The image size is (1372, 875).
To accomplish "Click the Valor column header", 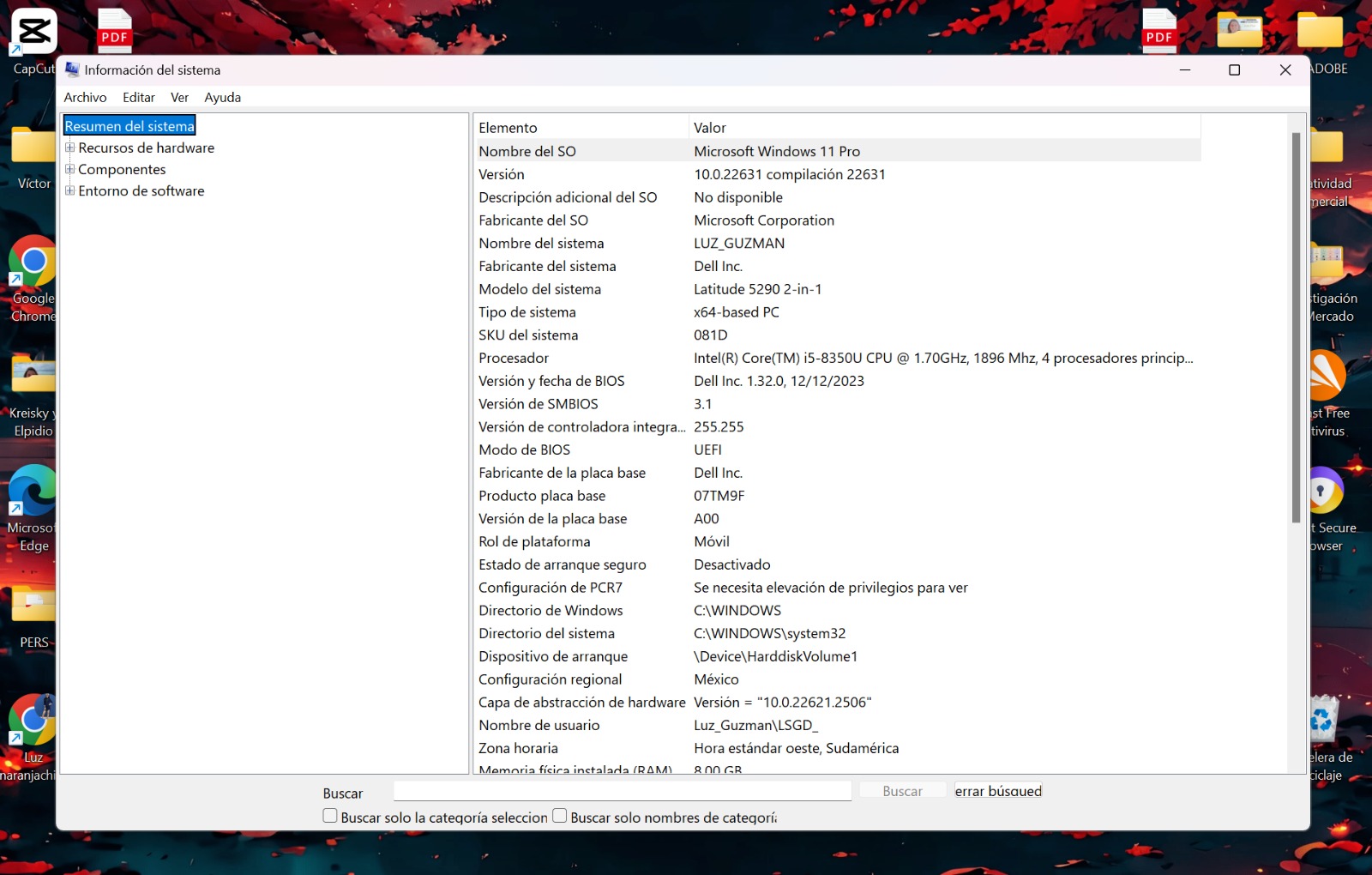I will pos(945,128).
